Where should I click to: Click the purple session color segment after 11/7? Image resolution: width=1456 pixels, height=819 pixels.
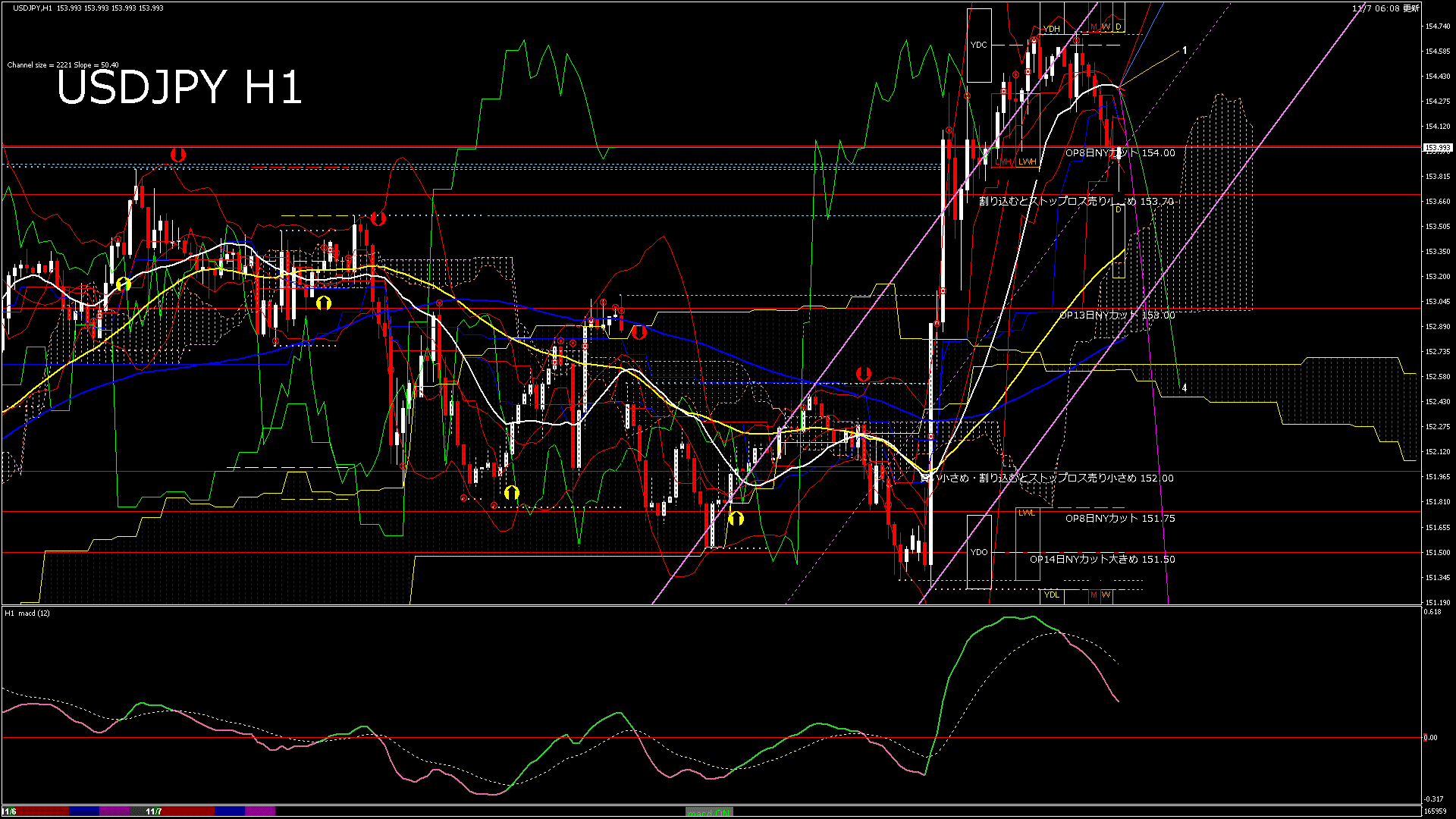259,811
